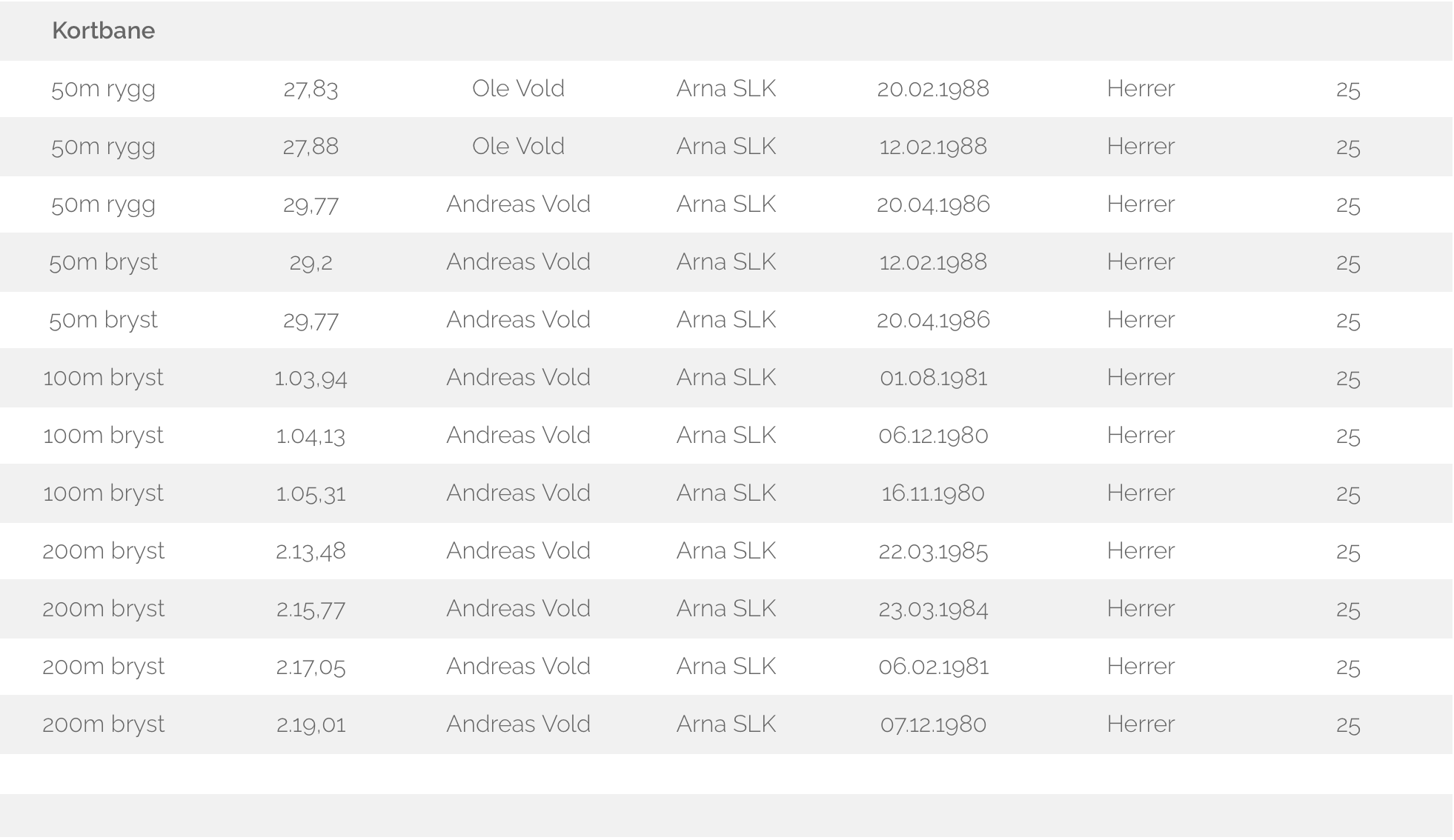Click the 2.17,05 time cell
The width and height of the screenshot is (1454, 840).
pyautogui.click(x=311, y=667)
